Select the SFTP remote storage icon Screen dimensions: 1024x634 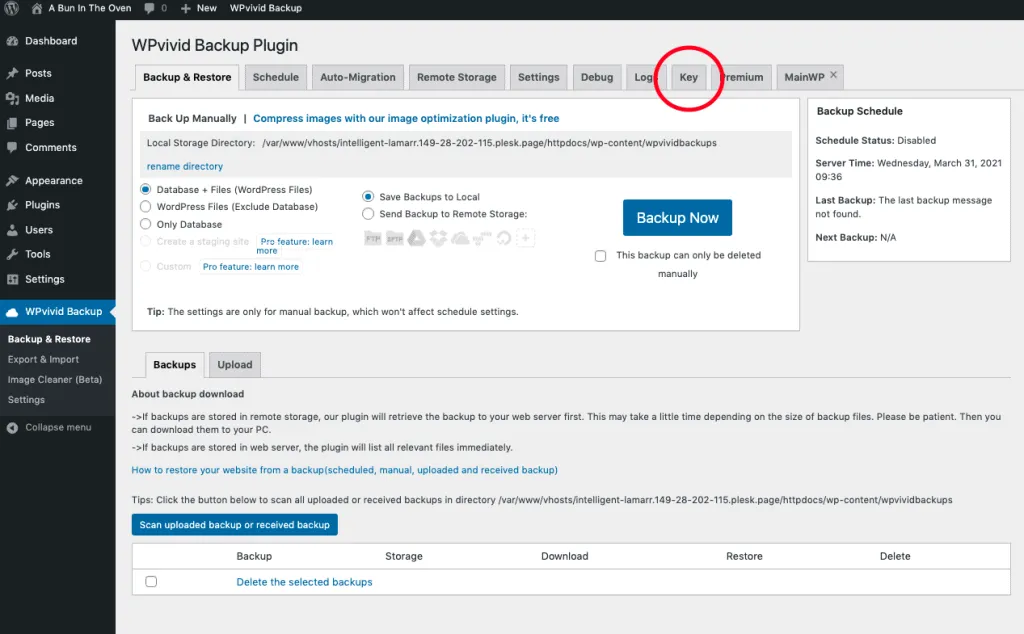(394, 238)
